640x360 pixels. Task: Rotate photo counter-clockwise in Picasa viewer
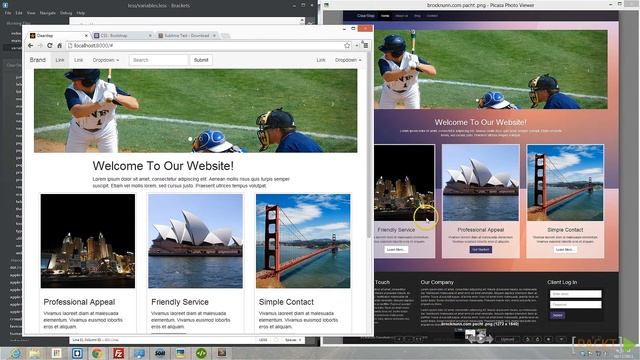pos(527,339)
